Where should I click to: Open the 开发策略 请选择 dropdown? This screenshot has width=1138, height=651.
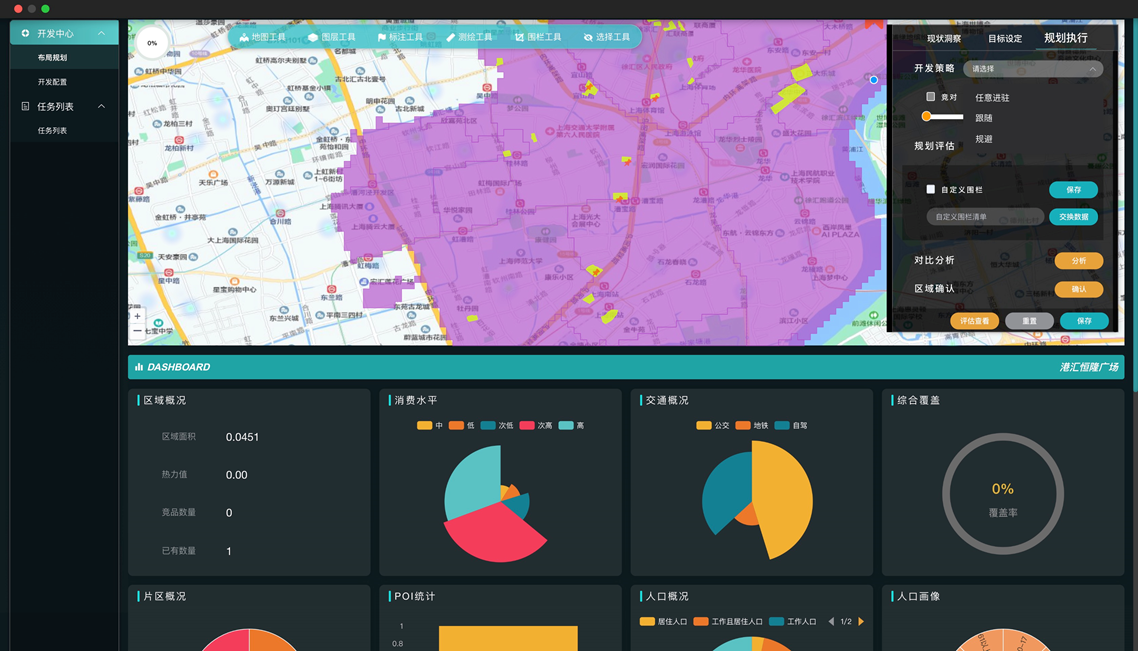[1033, 69]
